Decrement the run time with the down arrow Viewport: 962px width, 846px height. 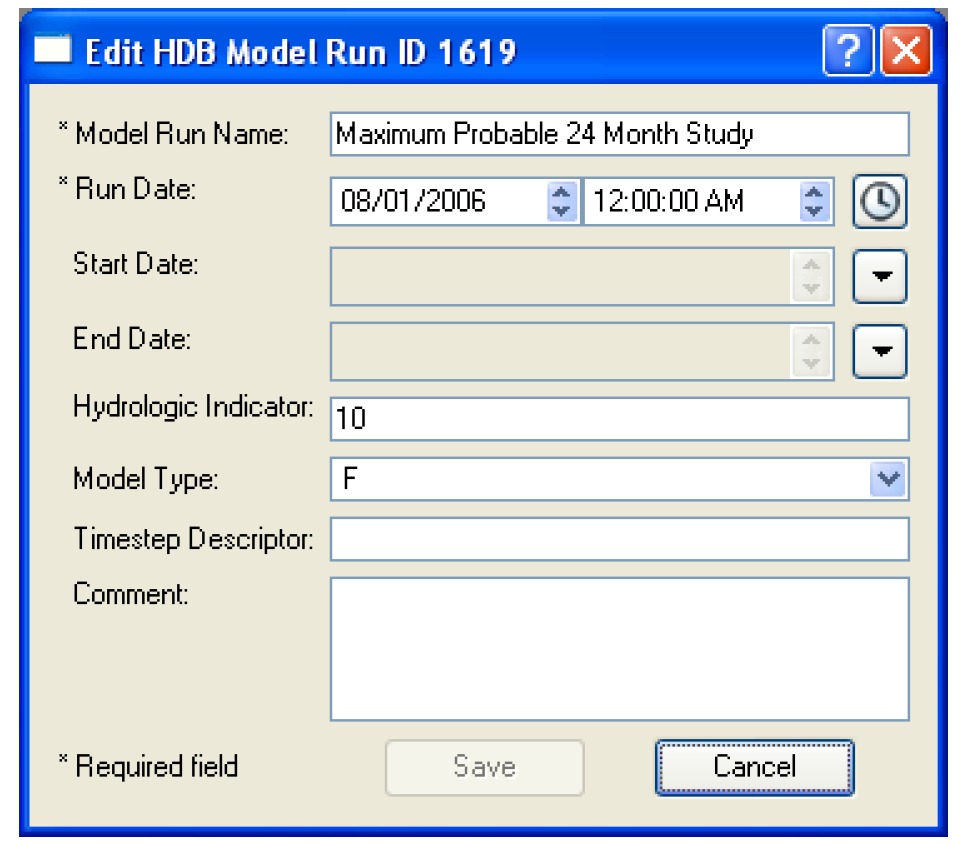point(815,211)
